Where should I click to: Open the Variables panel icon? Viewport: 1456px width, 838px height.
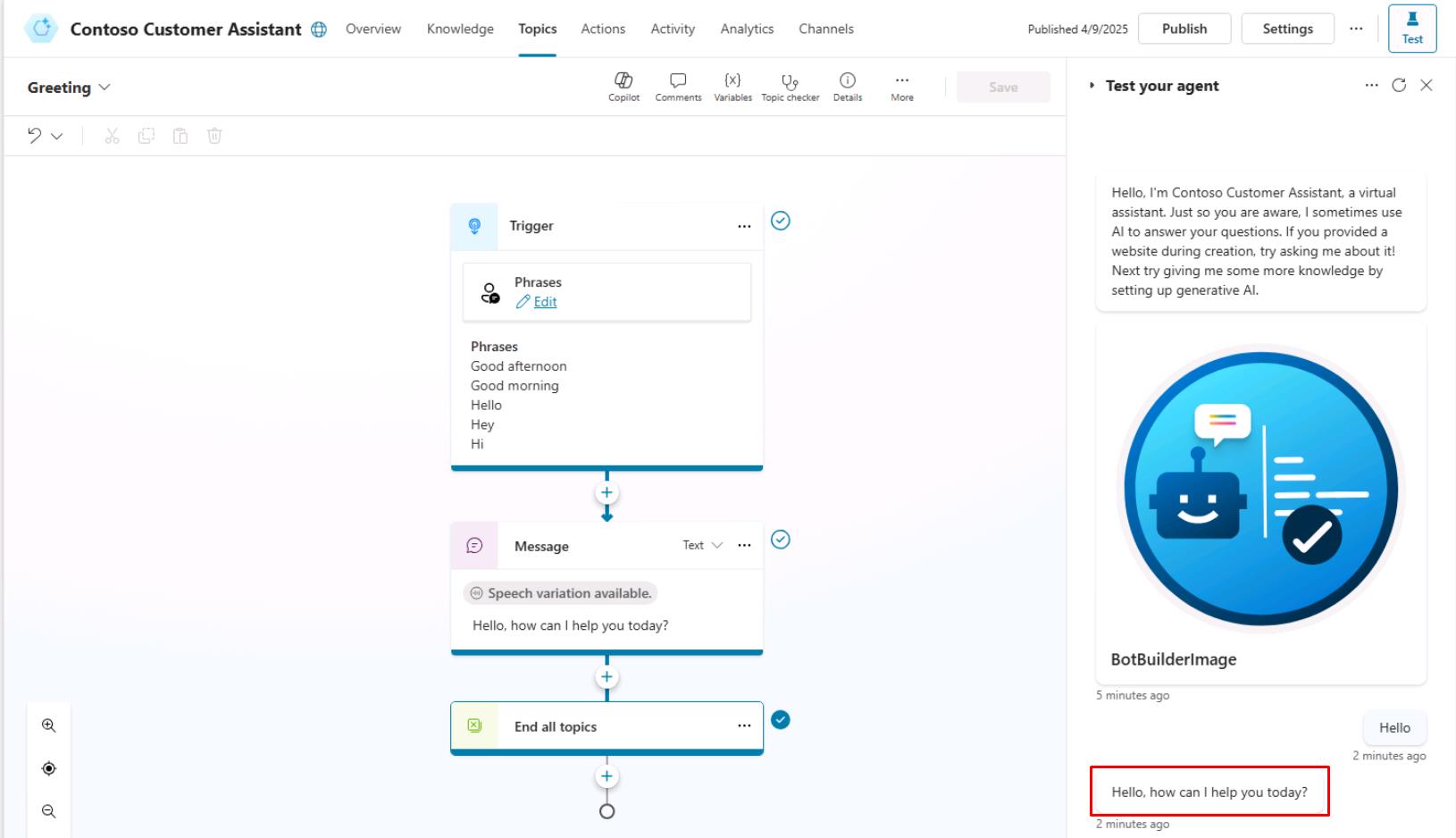[x=732, y=87]
